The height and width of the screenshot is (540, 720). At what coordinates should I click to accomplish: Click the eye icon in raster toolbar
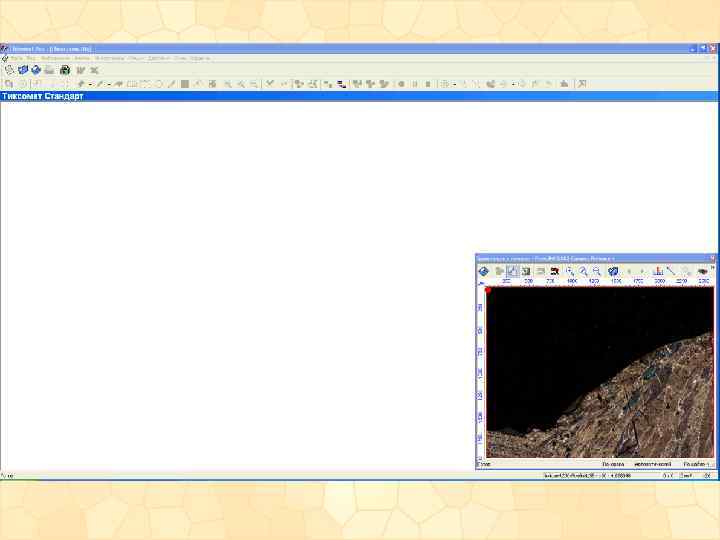pyautogui.click(x=702, y=271)
